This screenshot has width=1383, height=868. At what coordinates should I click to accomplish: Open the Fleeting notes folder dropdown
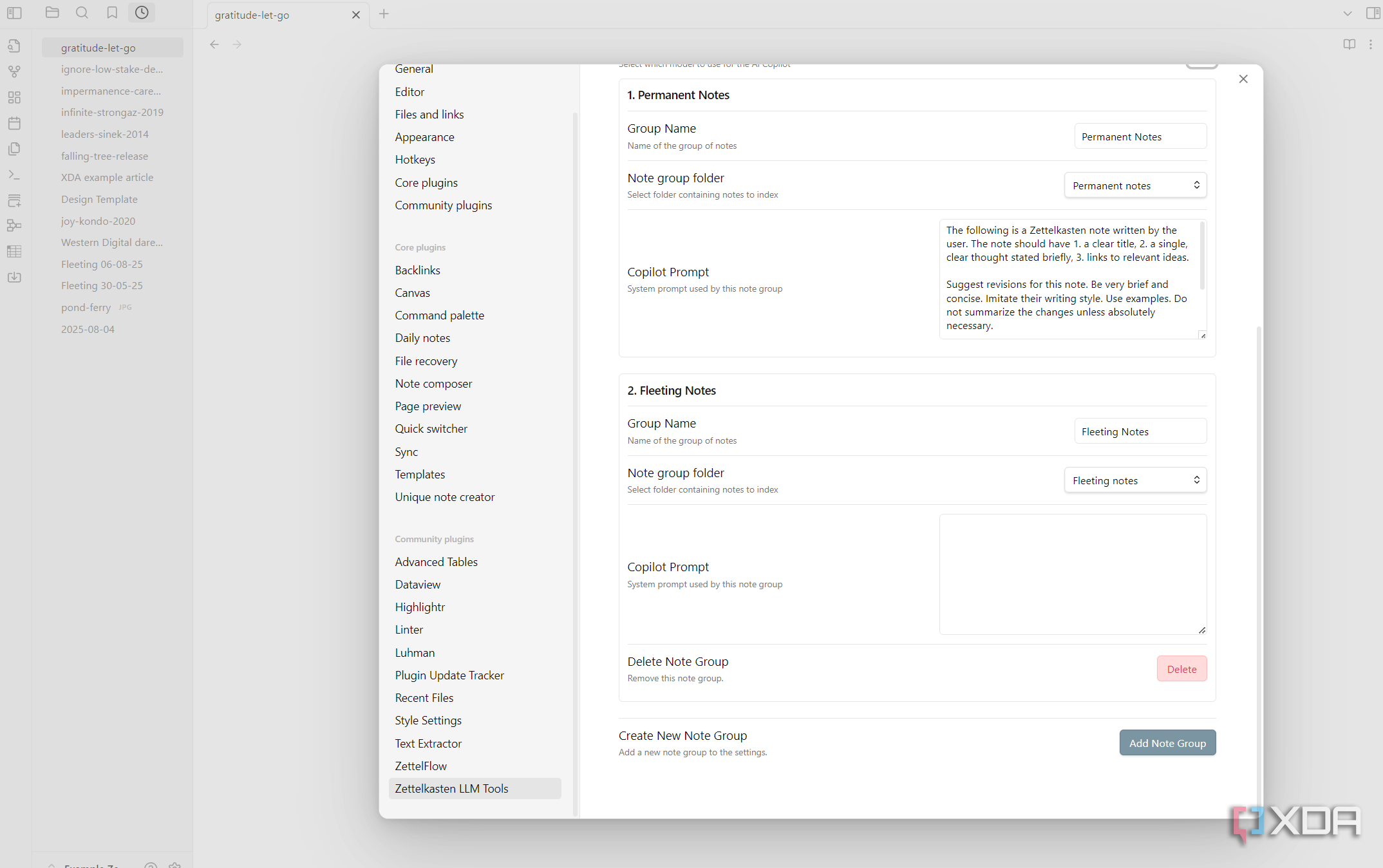(x=1135, y=480)
